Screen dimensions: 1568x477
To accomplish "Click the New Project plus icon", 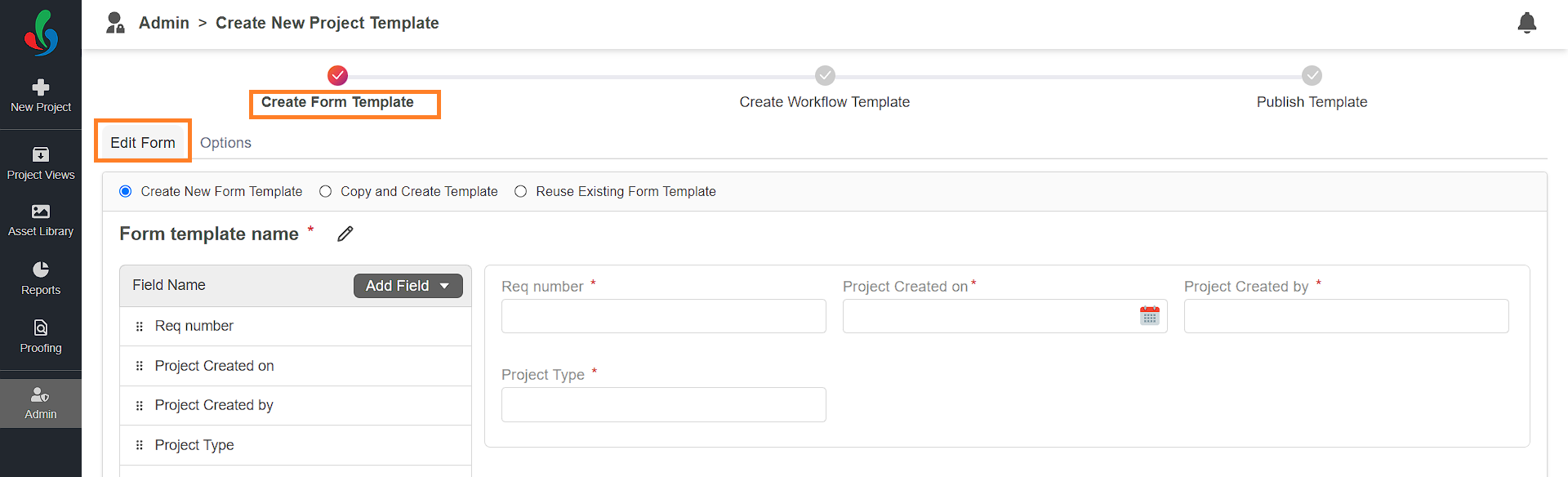I will tap(41, 87).
